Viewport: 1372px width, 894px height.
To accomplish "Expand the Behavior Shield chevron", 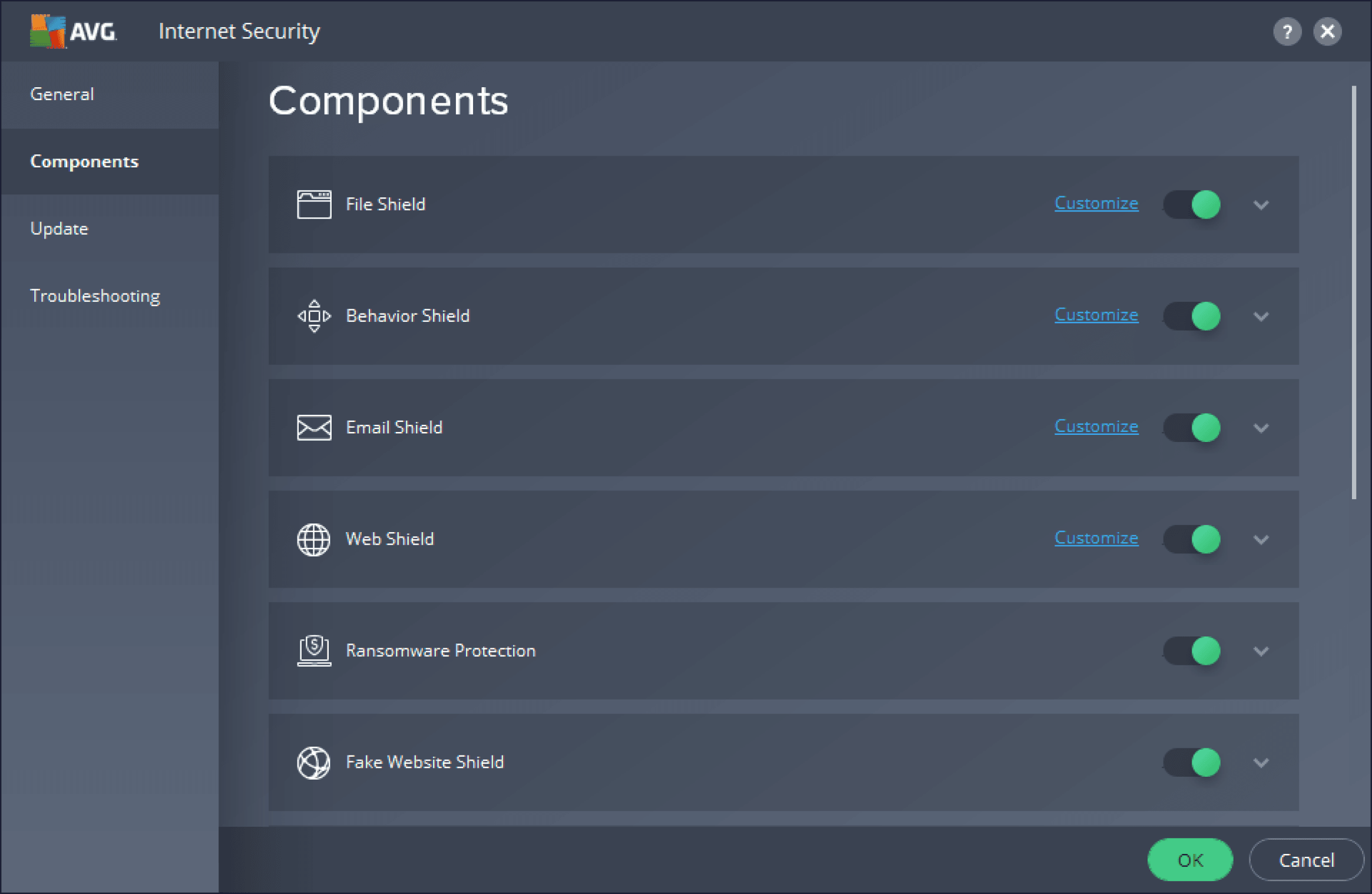I will coord(1261,316).
